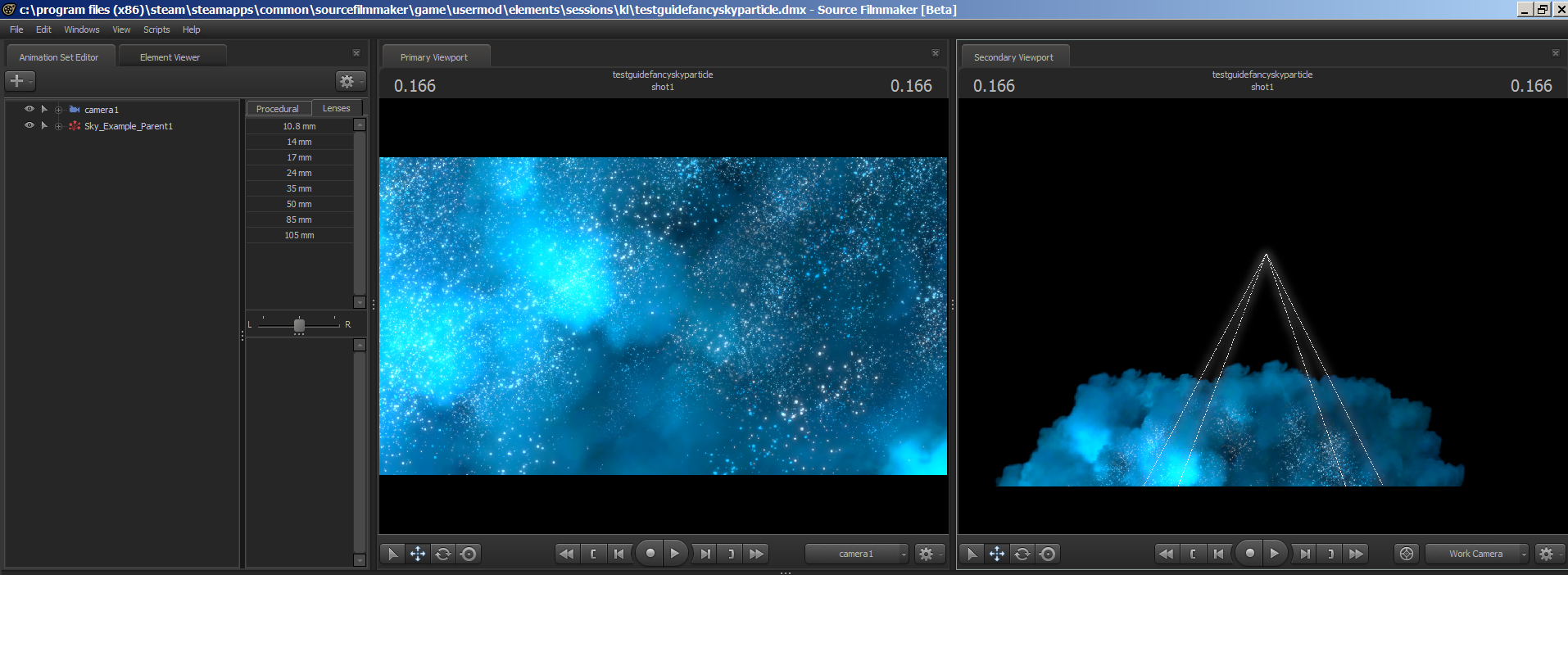The width and height of the screenshot is (1568, 665).
Task: Expand the Sky_Example_Parent1 tree node
Action: tap(58, 126)
